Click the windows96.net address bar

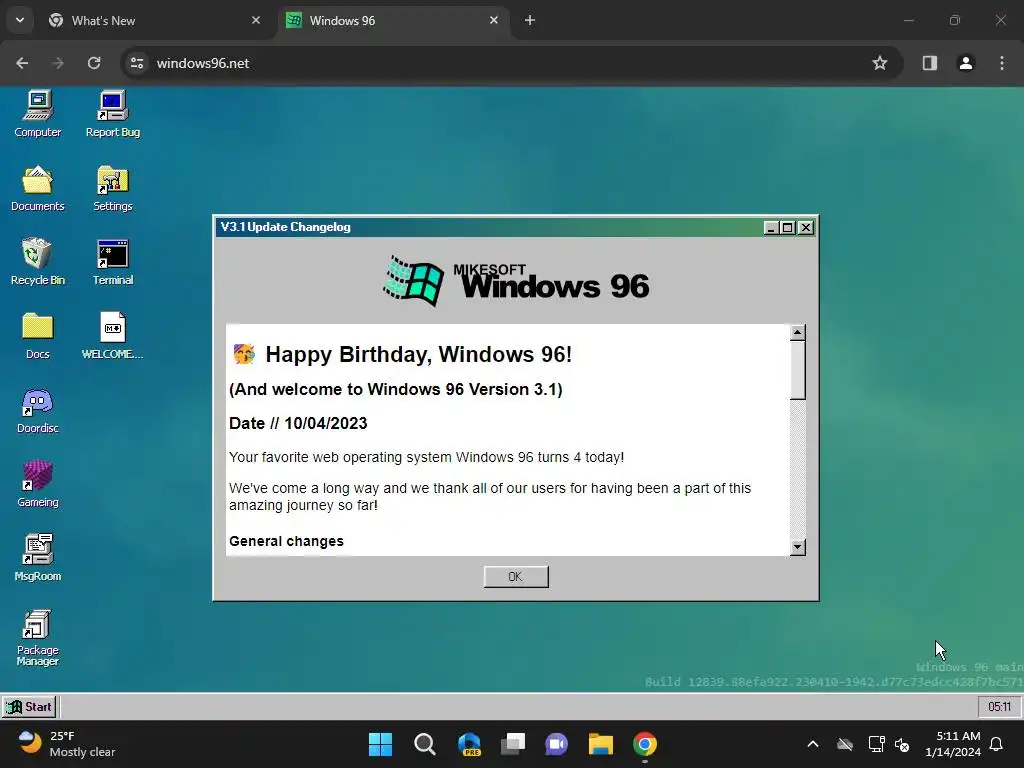[512, 63]
